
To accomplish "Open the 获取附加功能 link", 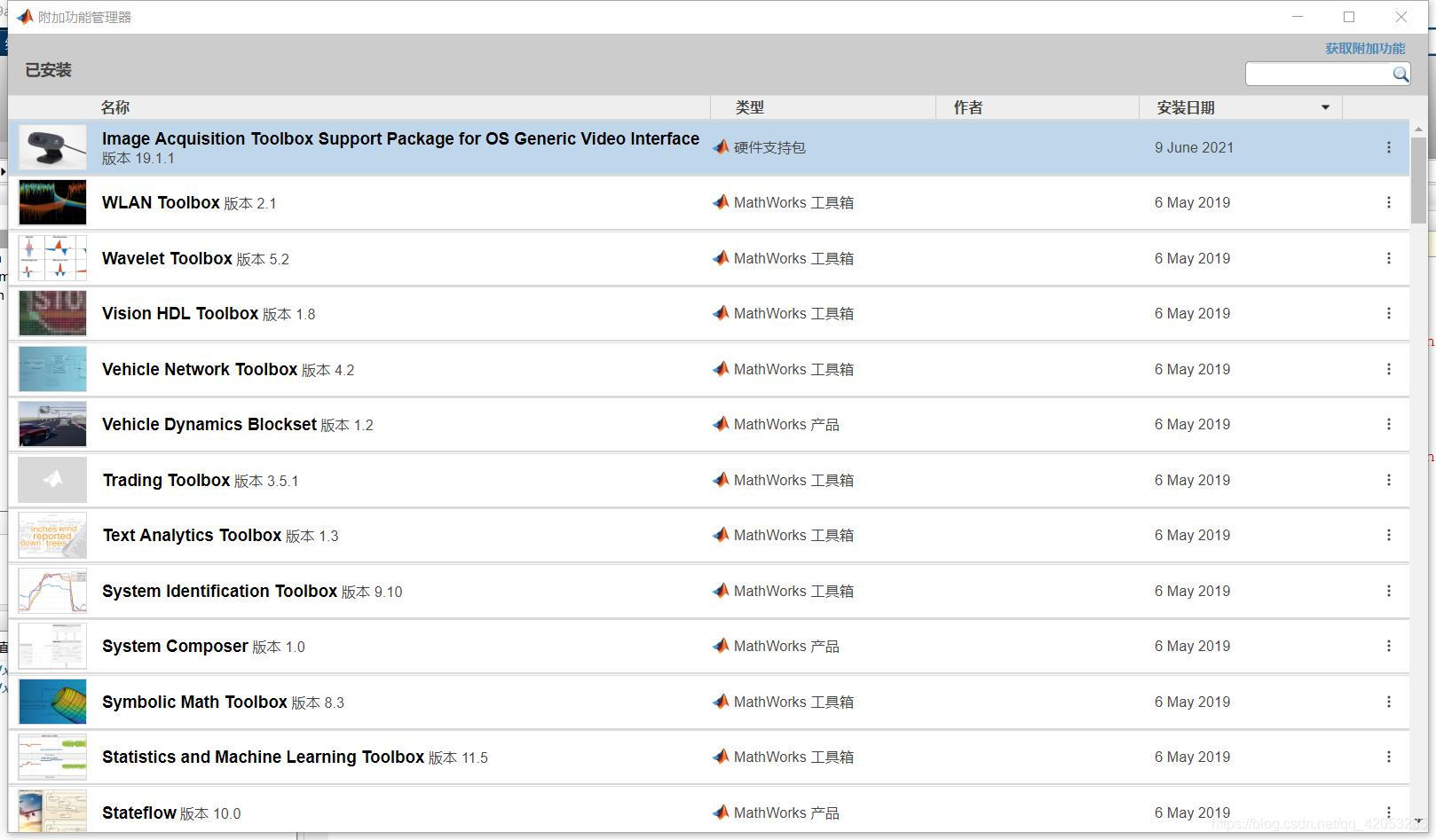I will [1365, 49].
